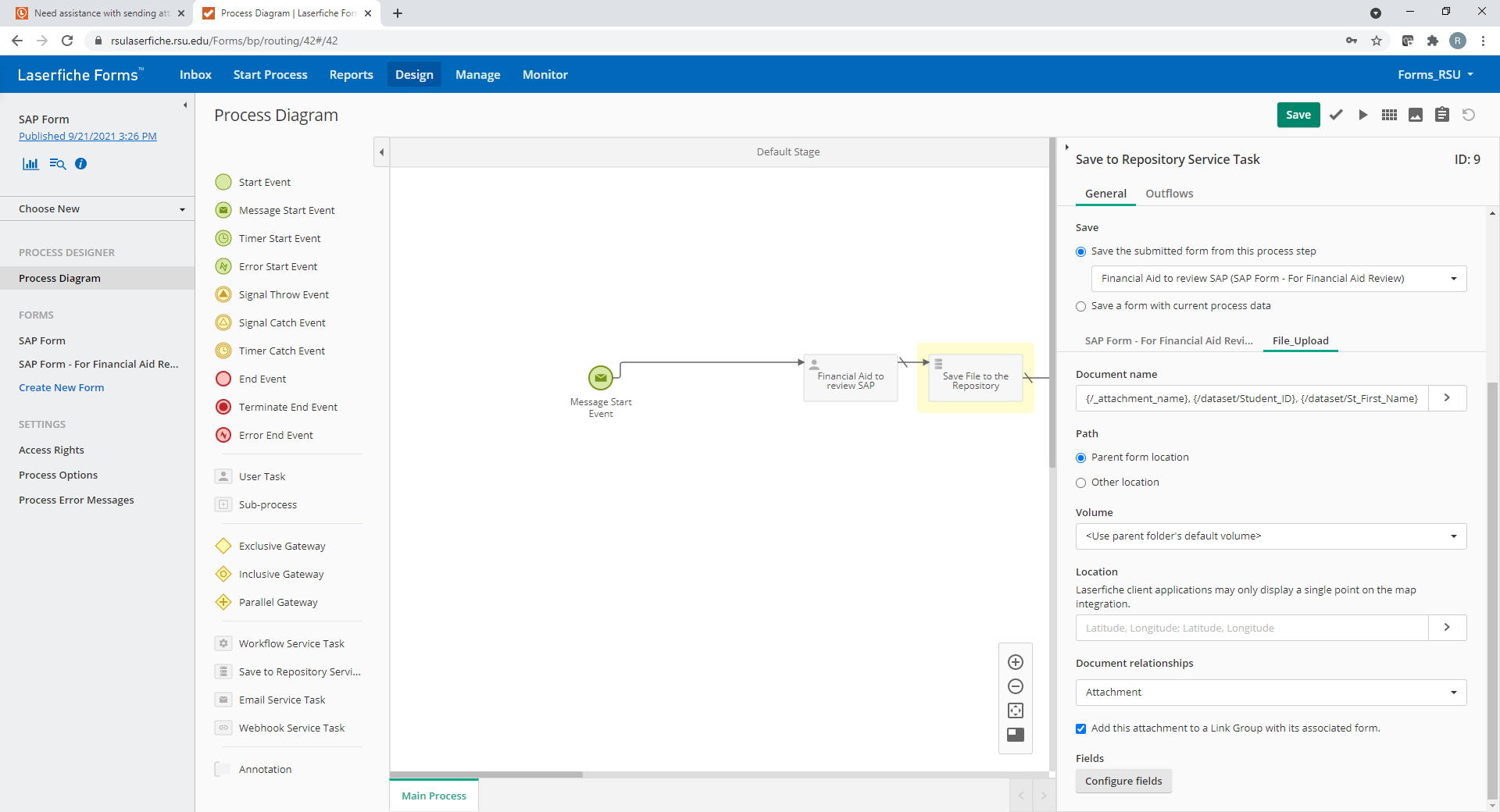Image resolution: width=1500 pixels, height=812 pixels.
Task: Click the run process play icon
Action: (1363, 115)
